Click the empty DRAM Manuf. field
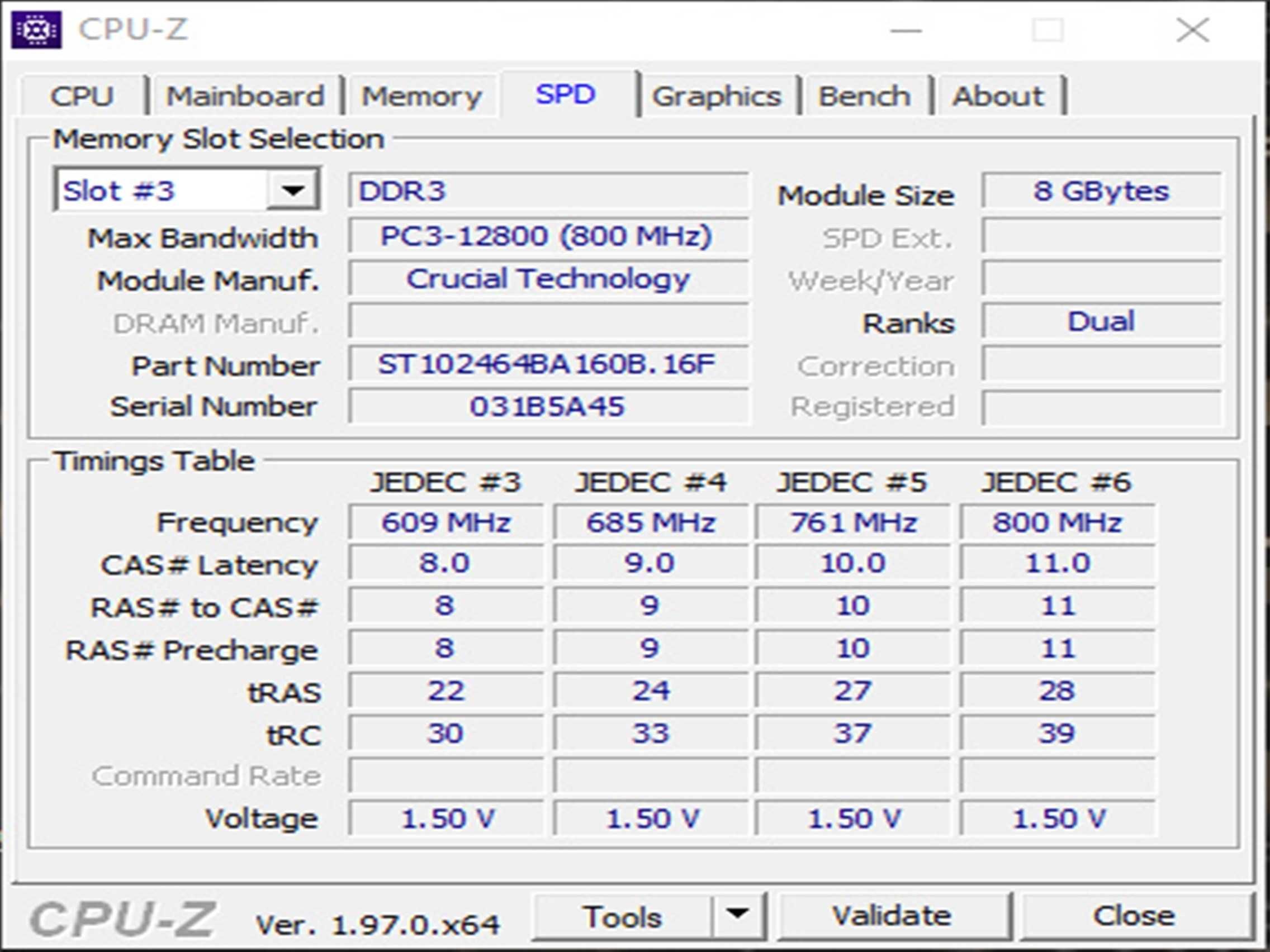Viewport: 1270px width, 952px height. [x=548, y=321]
